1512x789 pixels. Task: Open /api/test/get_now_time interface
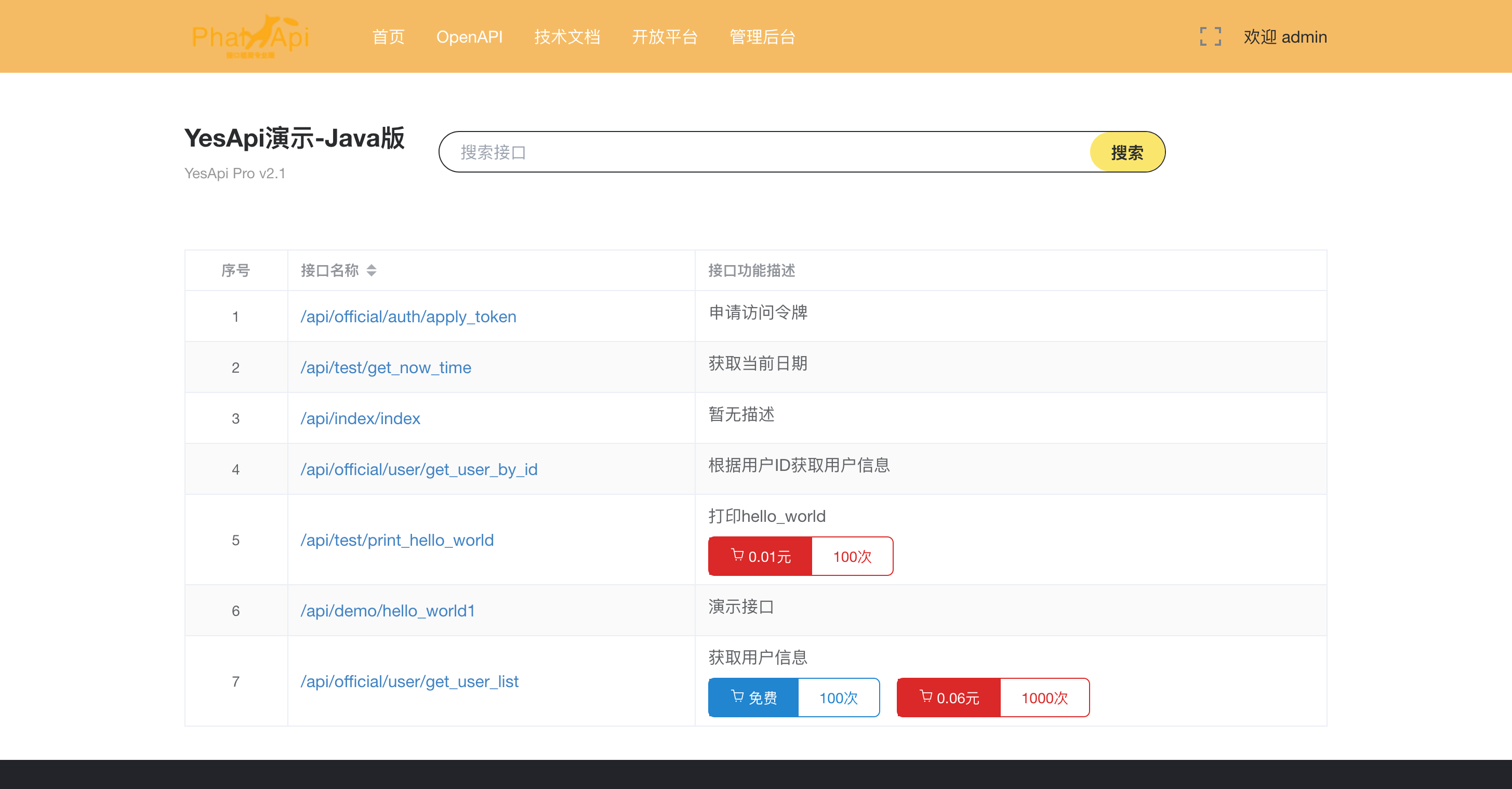pos(386,367)
